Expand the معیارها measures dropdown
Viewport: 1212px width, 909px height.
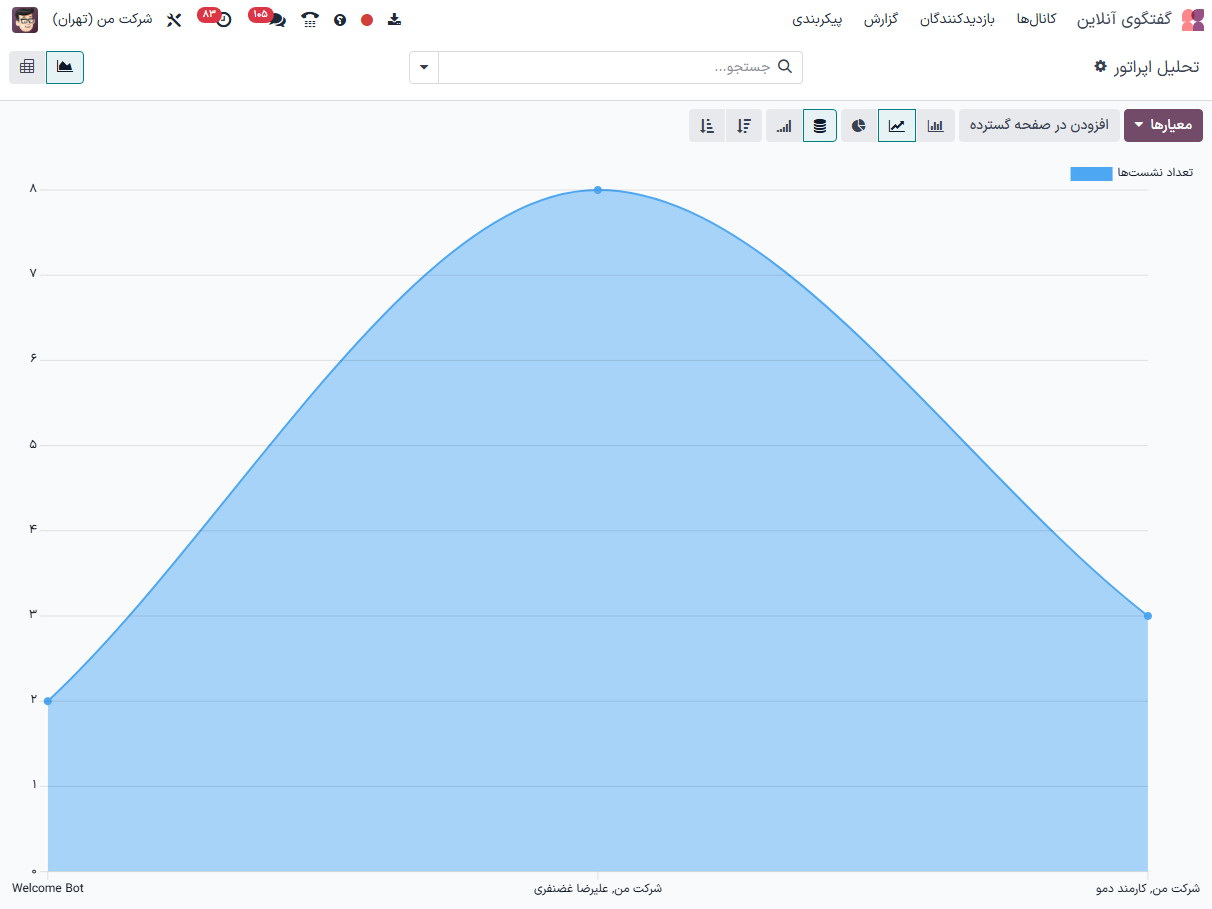1164,126
